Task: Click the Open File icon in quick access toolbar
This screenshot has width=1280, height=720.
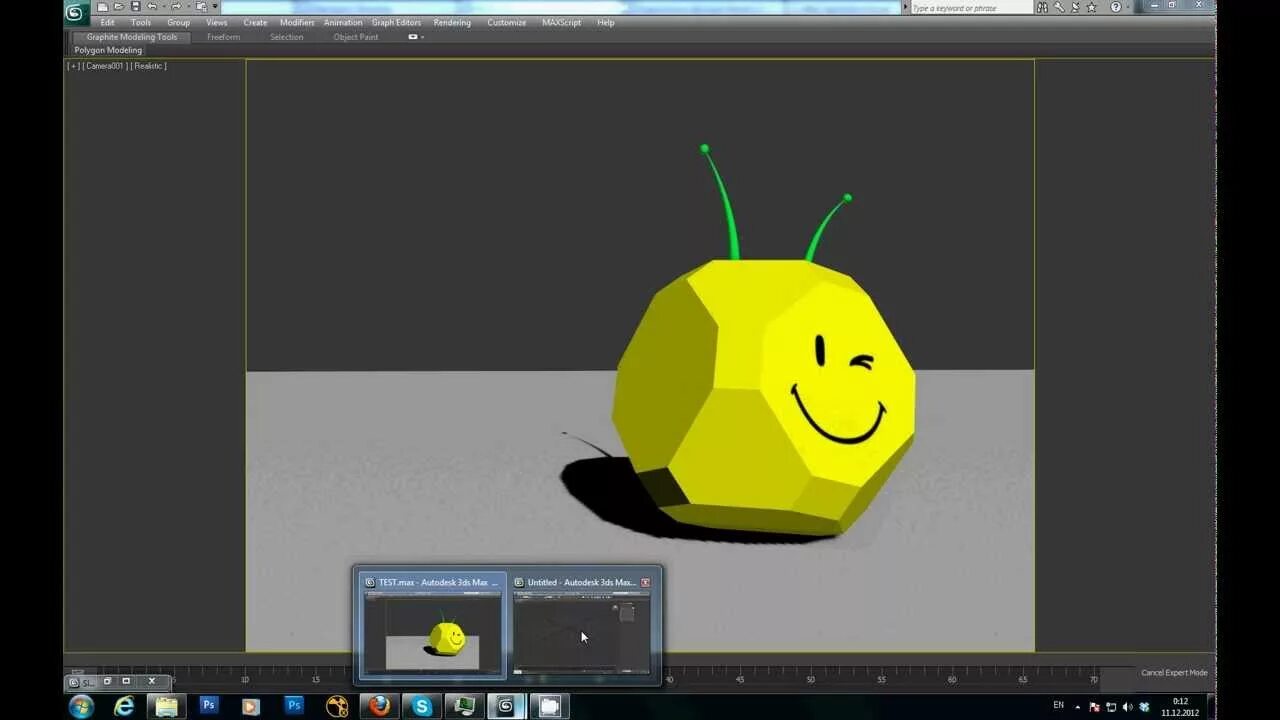Action: click(118, 7)
